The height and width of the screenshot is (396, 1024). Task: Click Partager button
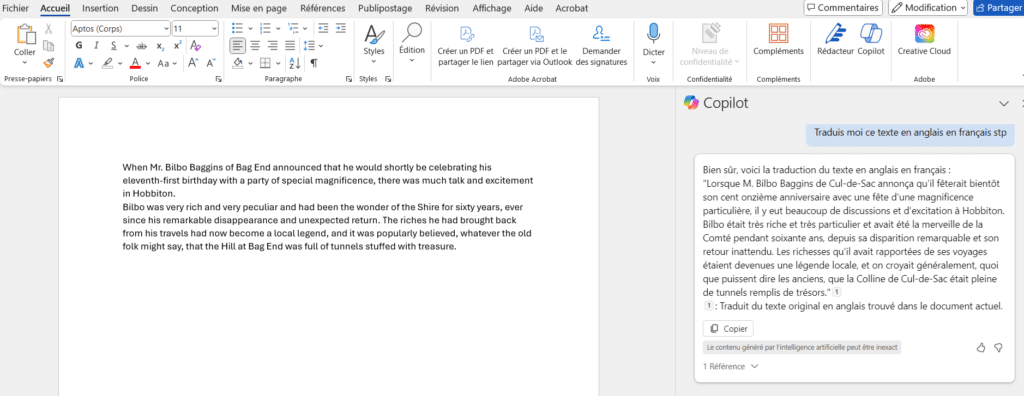coord(999,8)
